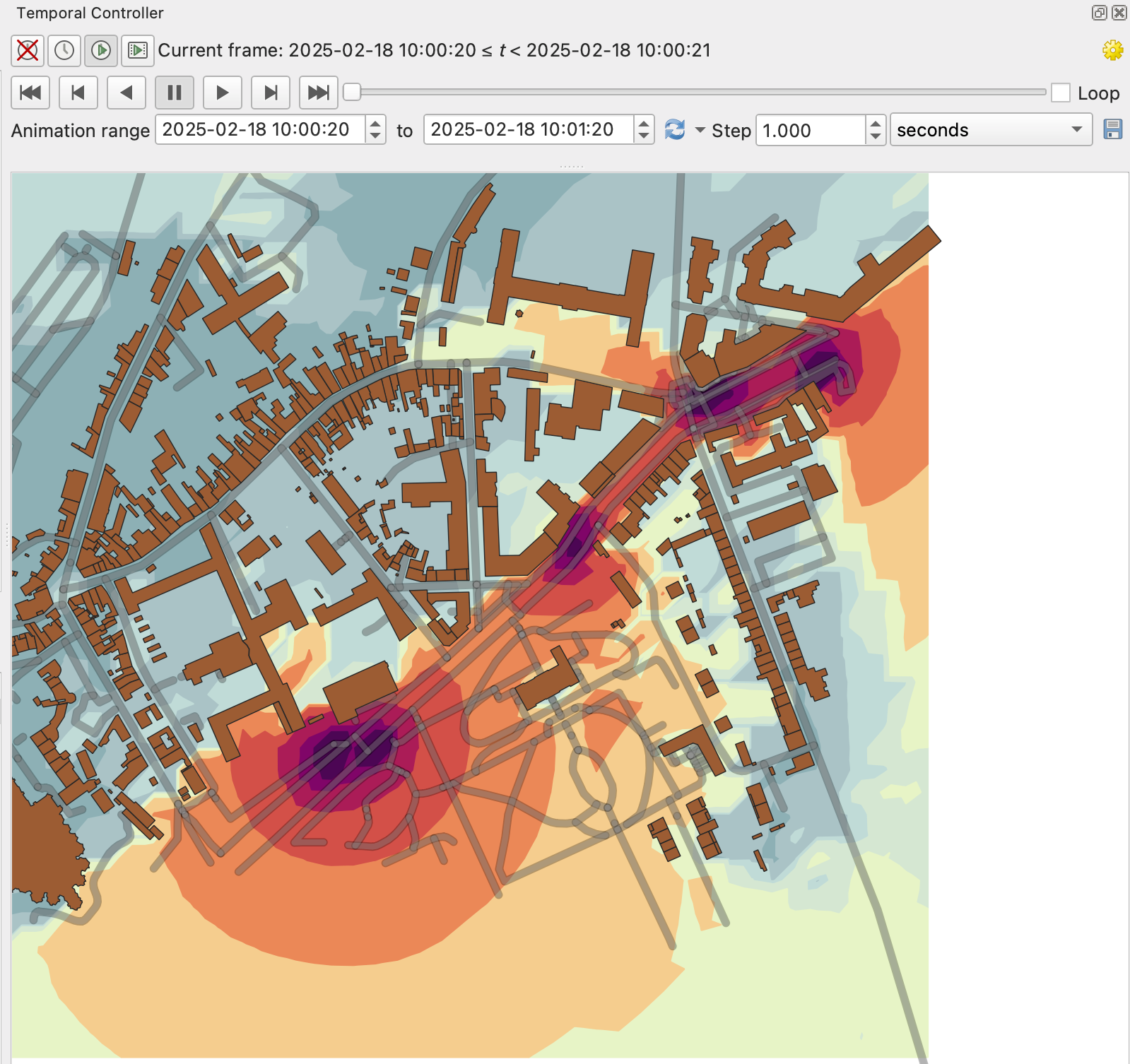Screen dimensions: 1130x1064
Task: Close the Temporal Controller panel
Action: tap(1119, 13)
